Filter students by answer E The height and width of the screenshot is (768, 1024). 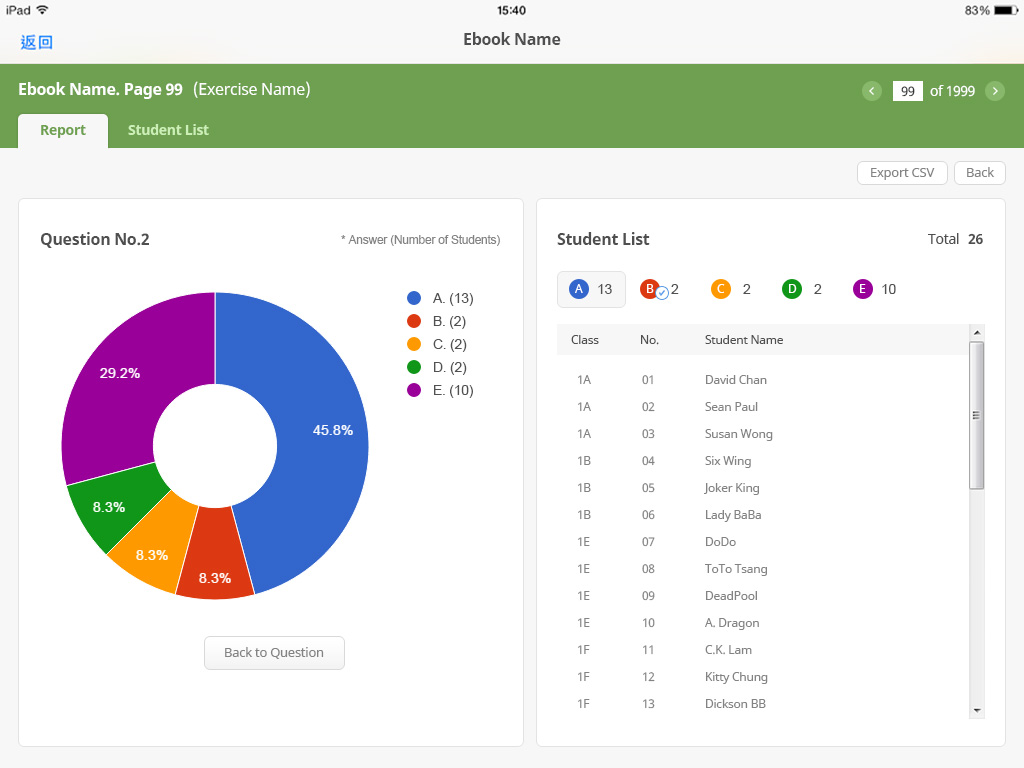[863, 289]
